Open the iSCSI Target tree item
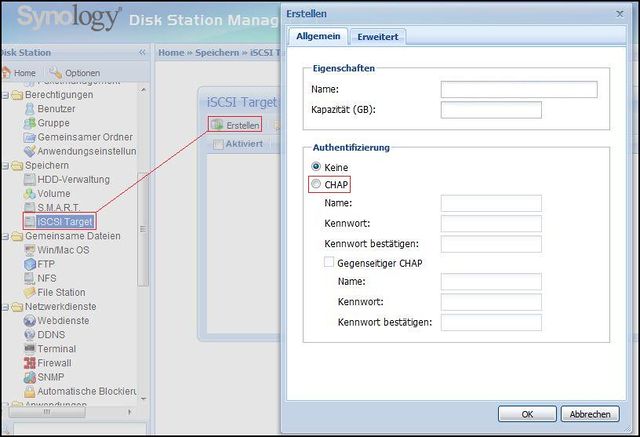This screenshot has width=640, height=437. pyautogui.click(x=66, y=221)
